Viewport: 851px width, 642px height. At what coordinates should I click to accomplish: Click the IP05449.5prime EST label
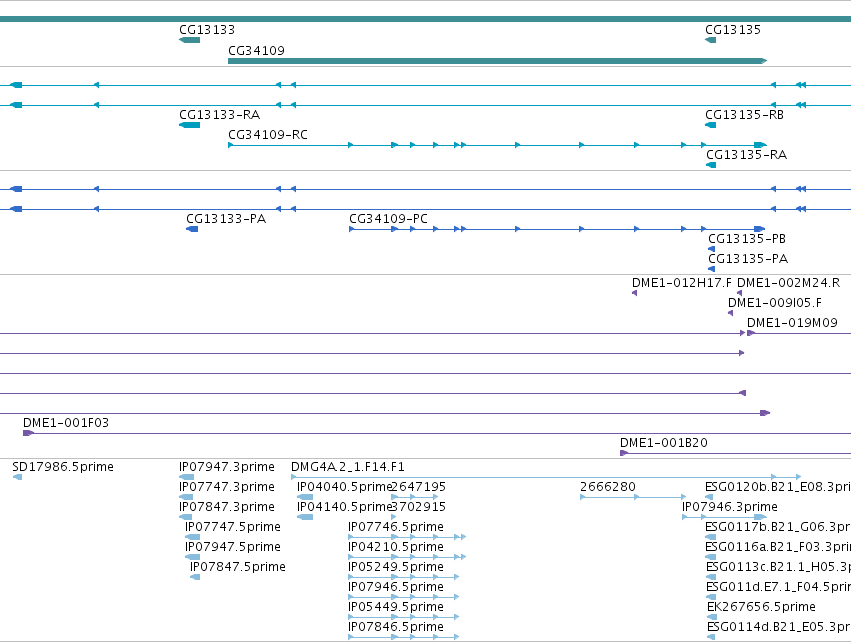396,607
